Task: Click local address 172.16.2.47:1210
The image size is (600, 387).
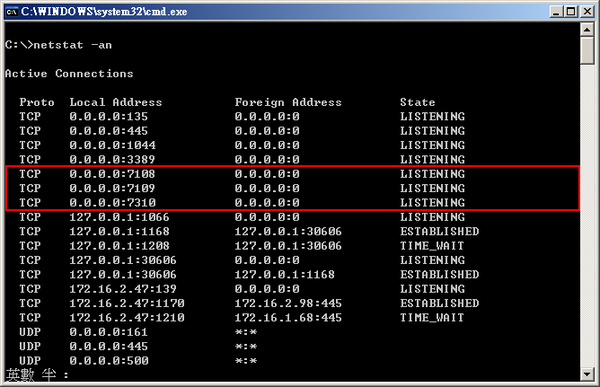Action: (x=127, y=317)
